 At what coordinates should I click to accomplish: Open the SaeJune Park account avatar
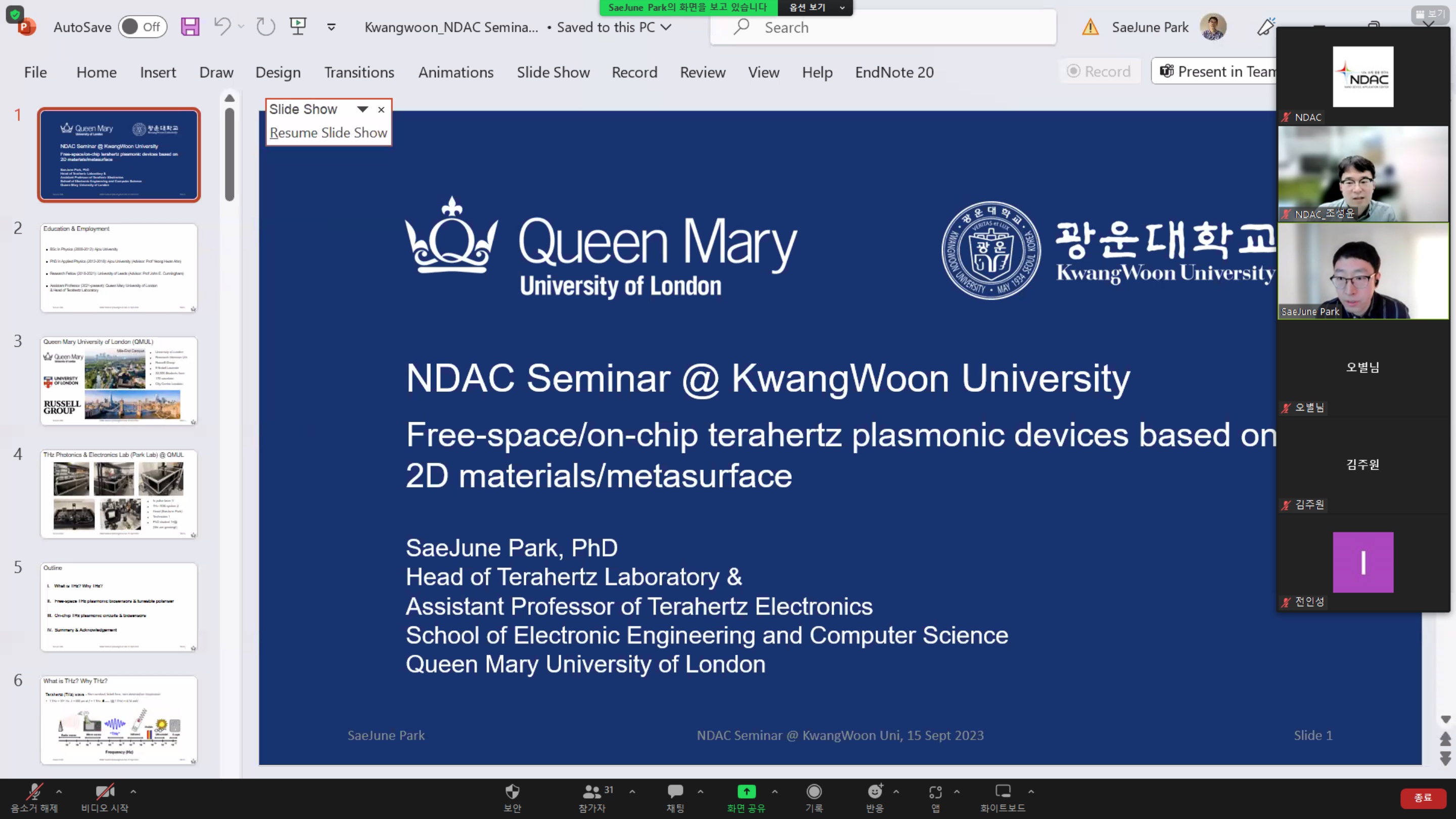[x=1213, y=27]
